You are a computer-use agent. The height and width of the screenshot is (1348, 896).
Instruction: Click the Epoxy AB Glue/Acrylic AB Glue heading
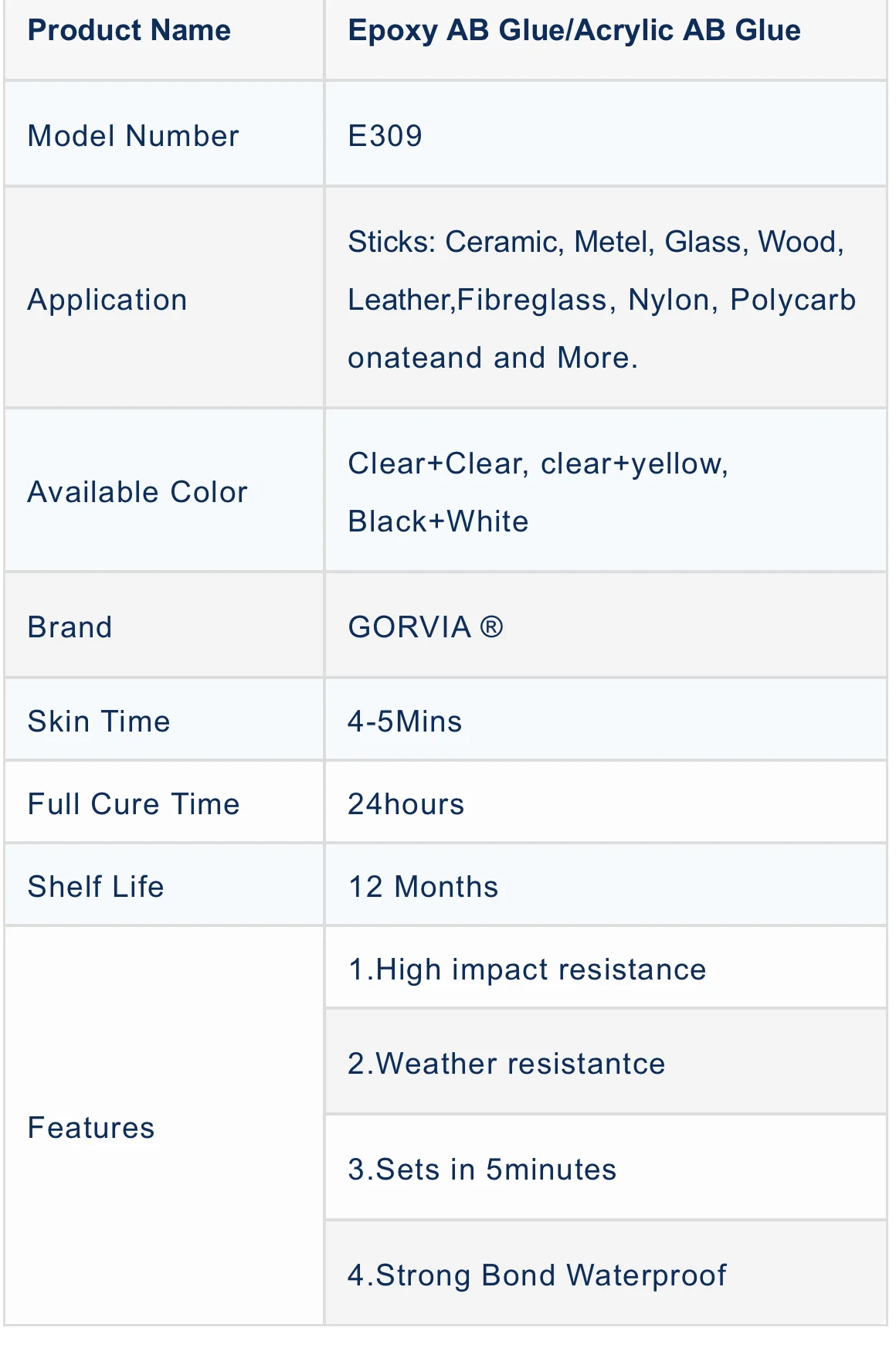574,31
